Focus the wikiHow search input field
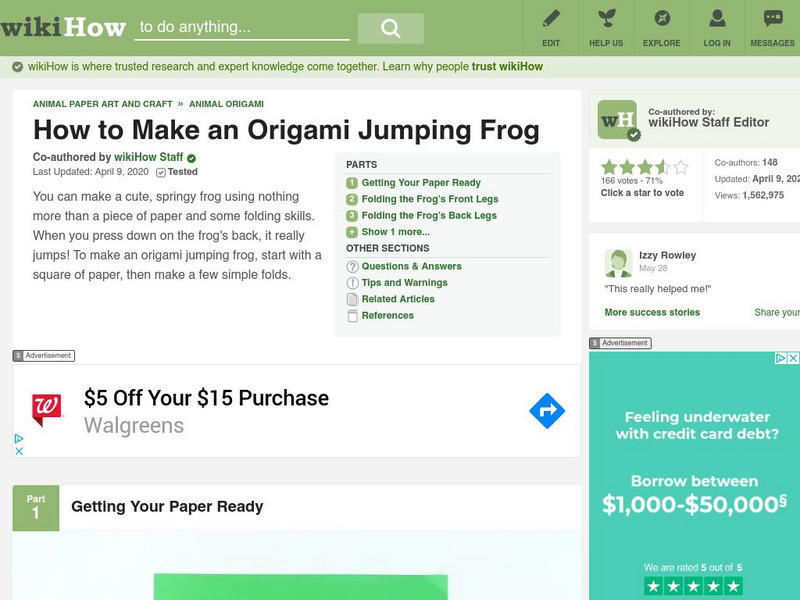 242,28
